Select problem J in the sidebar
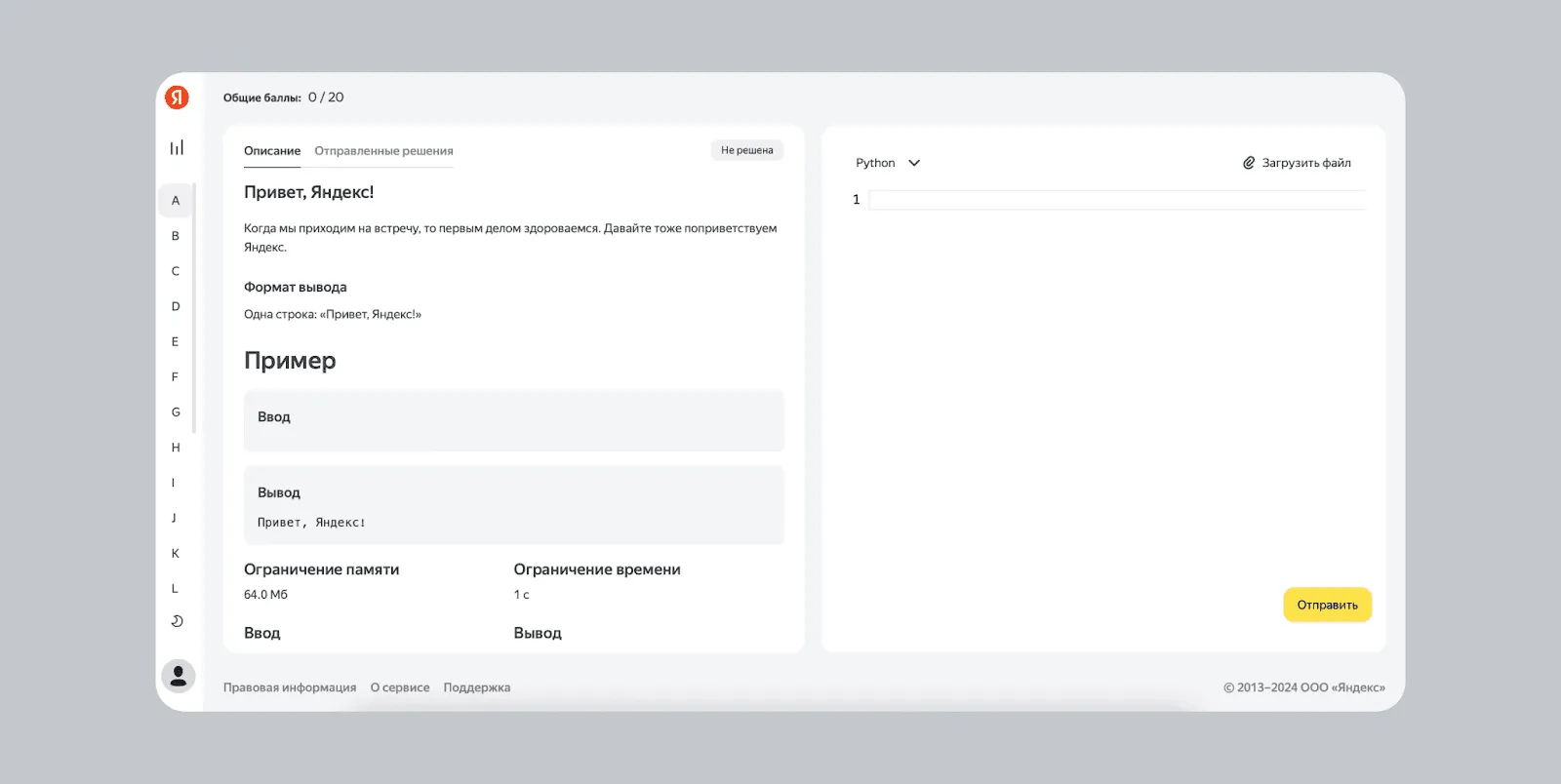 tap(174, 518)
